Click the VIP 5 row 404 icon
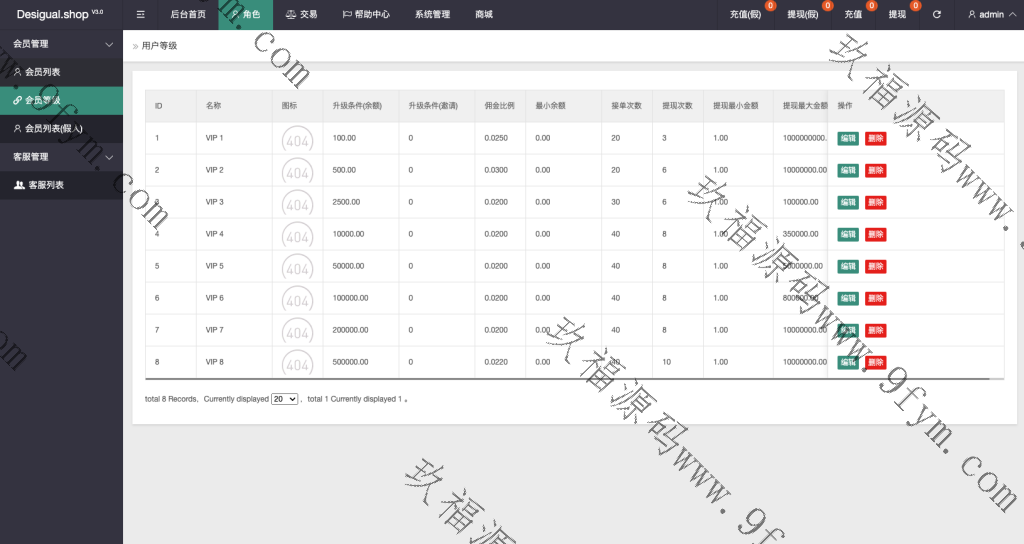 (x=297, y=267)
